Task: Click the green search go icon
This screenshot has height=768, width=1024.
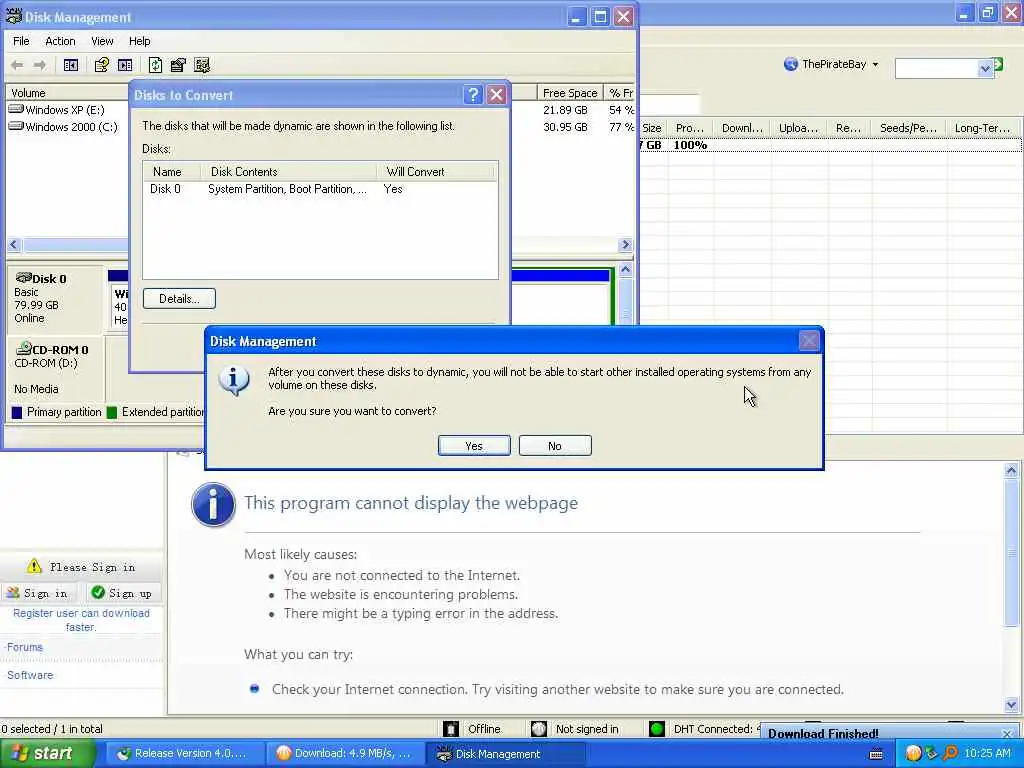Action: [999, 64]
